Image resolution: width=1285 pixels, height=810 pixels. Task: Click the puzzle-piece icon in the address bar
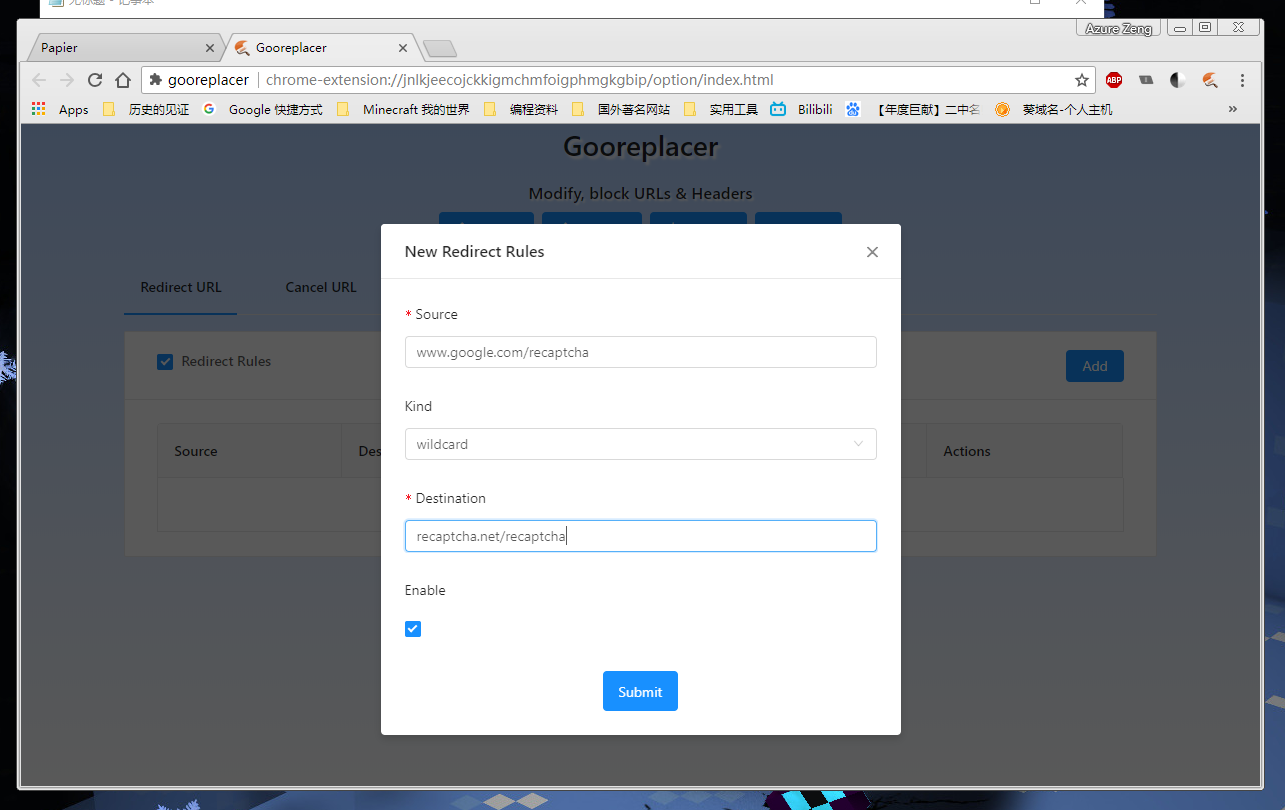point(156,80)
